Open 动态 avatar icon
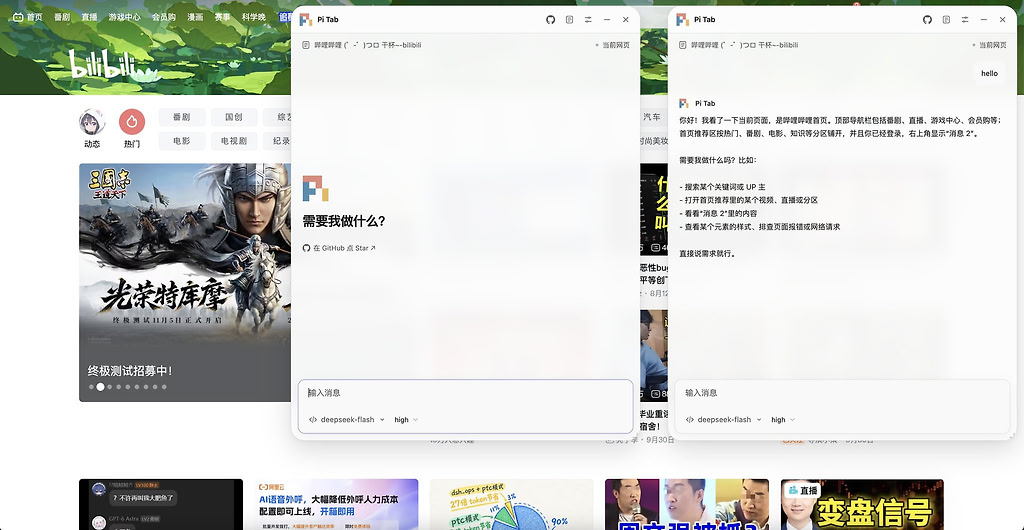 92,122
